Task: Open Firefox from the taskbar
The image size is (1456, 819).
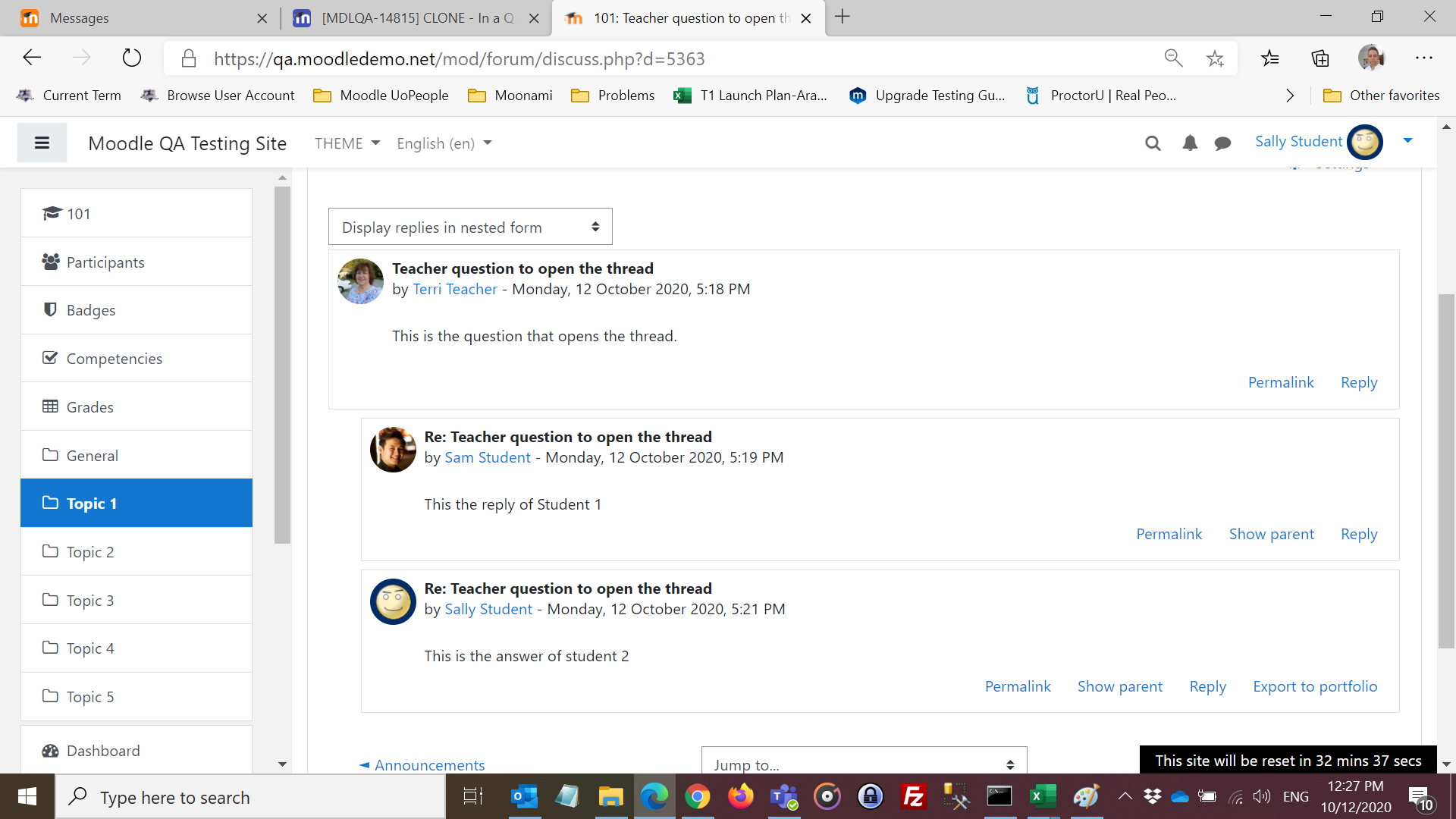Action: point(740,796)
